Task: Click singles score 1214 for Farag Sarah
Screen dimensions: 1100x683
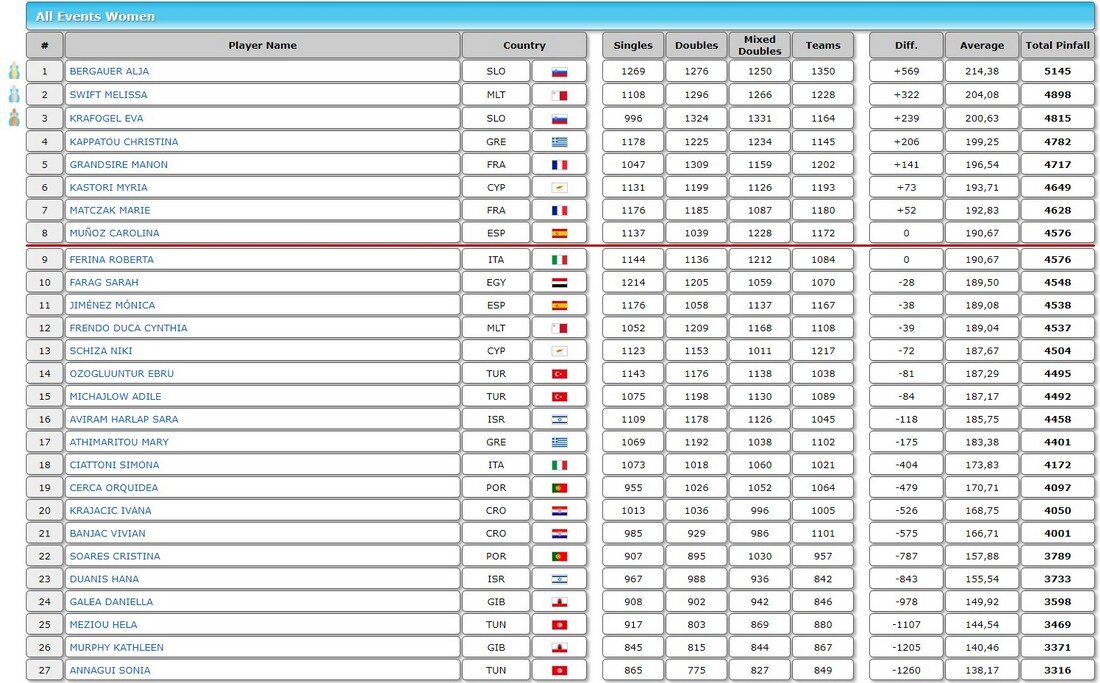Action: coord(633,282)
